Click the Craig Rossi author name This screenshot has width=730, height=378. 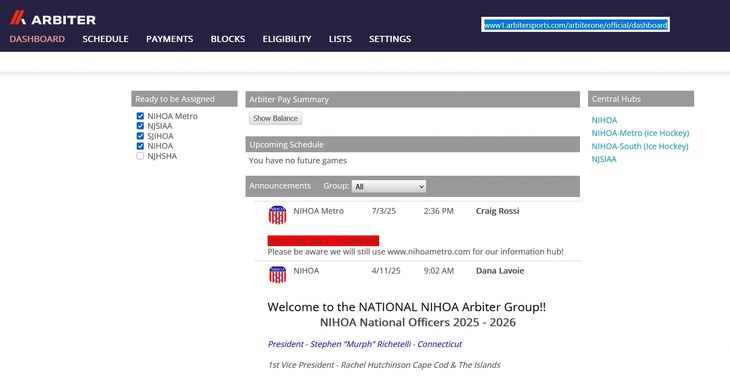pyautogui.click(x=497, y=211)
